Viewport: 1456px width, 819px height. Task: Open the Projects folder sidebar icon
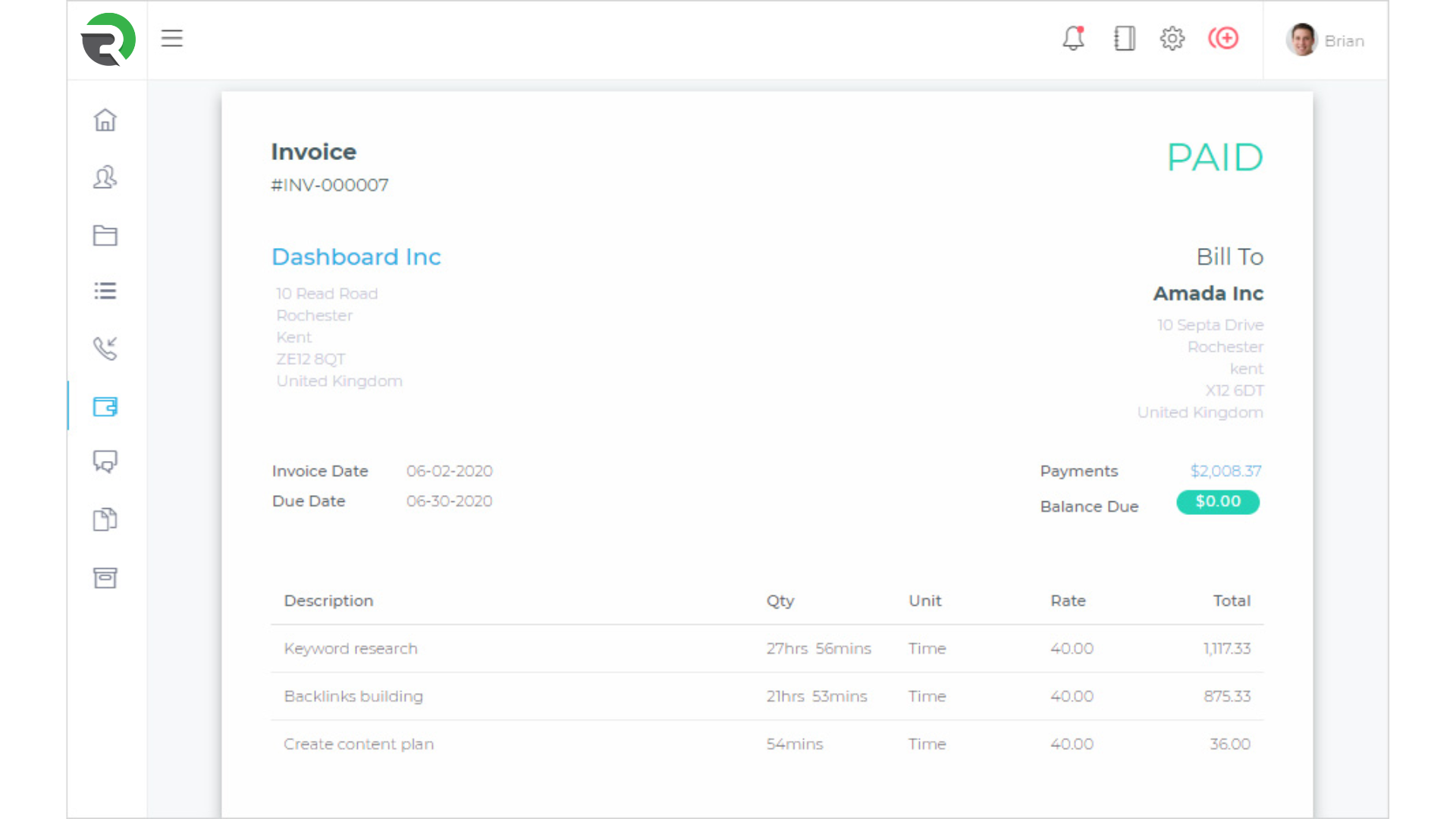(x=105, y=235)
